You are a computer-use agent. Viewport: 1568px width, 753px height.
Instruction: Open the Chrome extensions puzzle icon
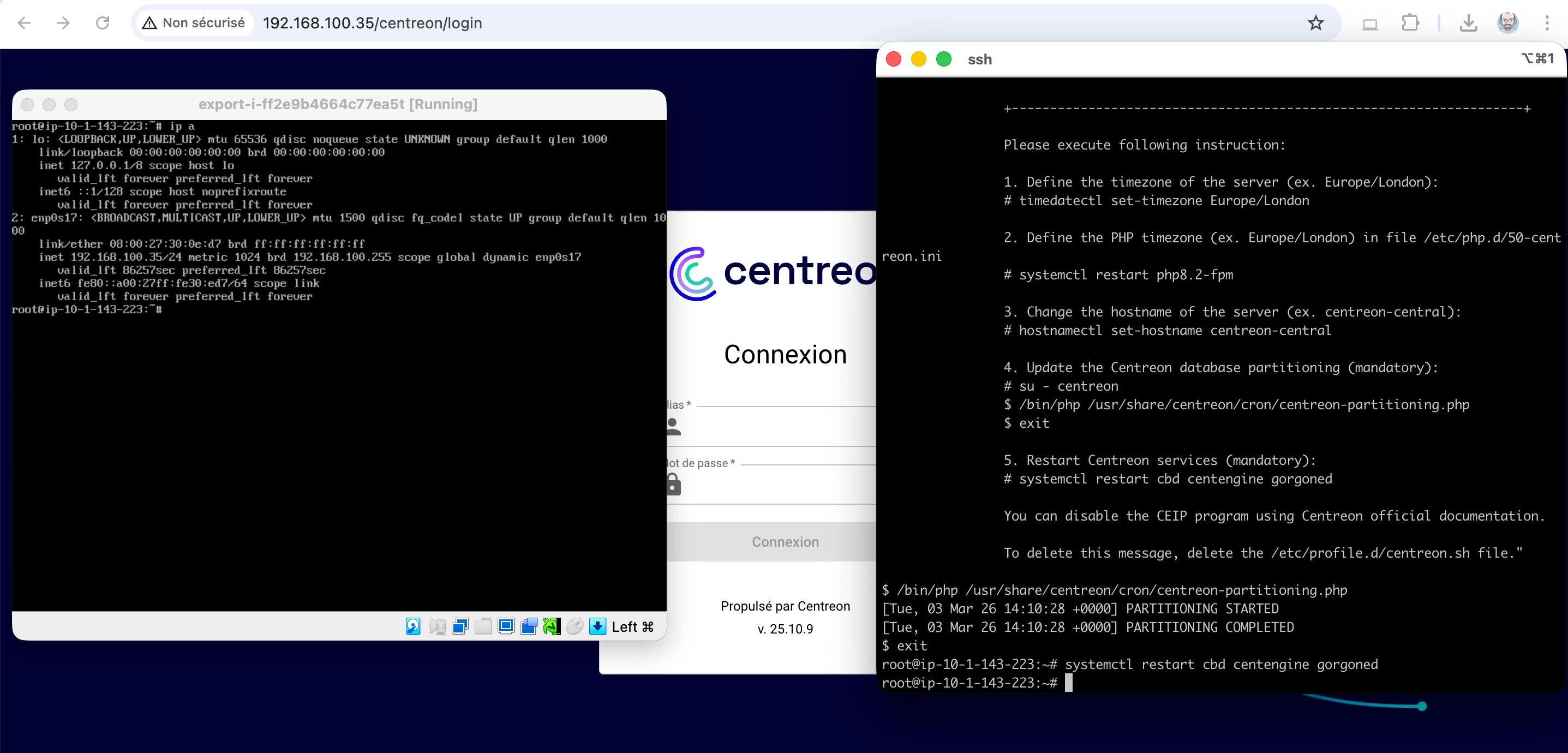[x=1410, y=23]
